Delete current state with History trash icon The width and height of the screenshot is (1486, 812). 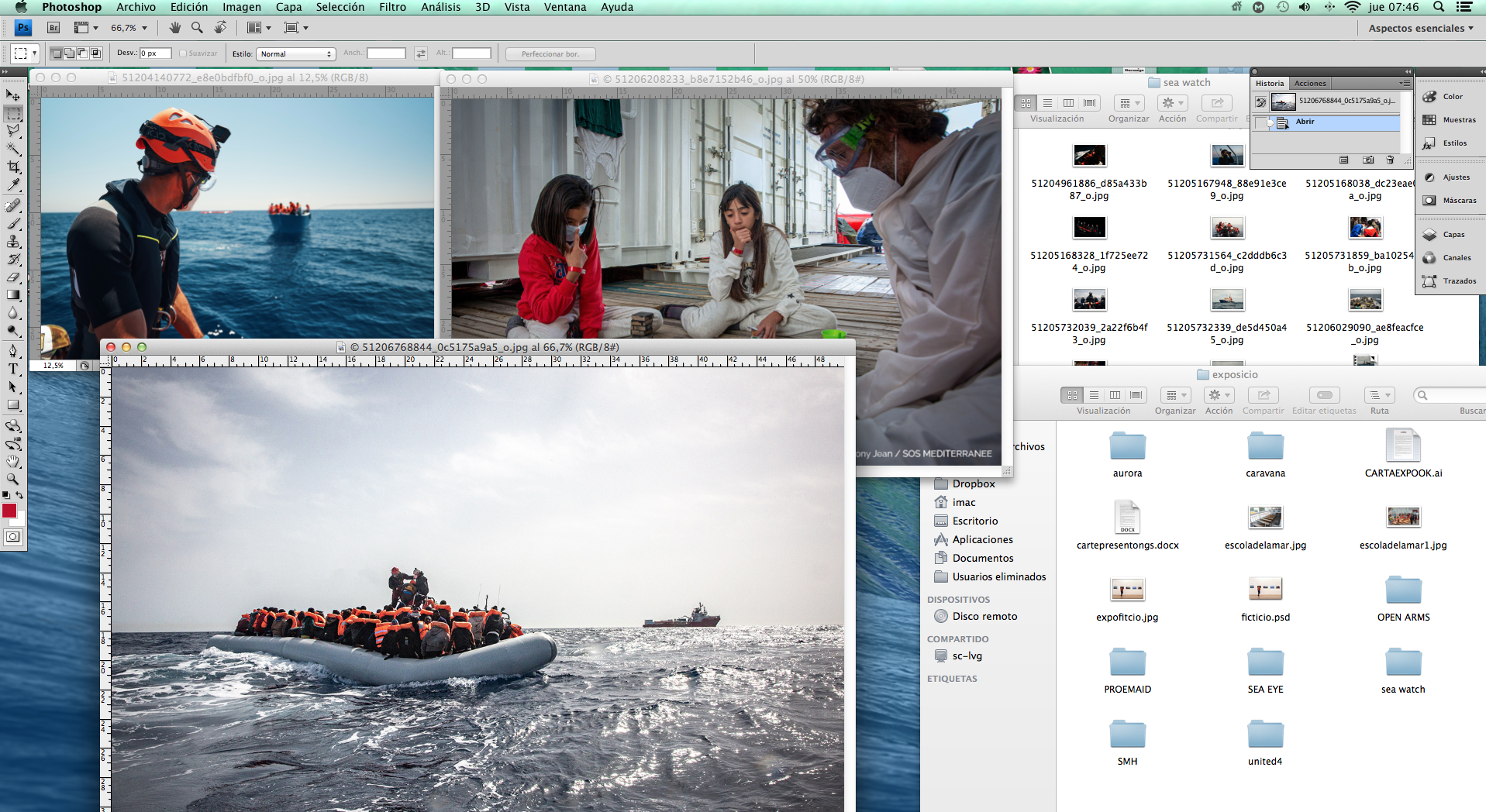[1390, 160]
